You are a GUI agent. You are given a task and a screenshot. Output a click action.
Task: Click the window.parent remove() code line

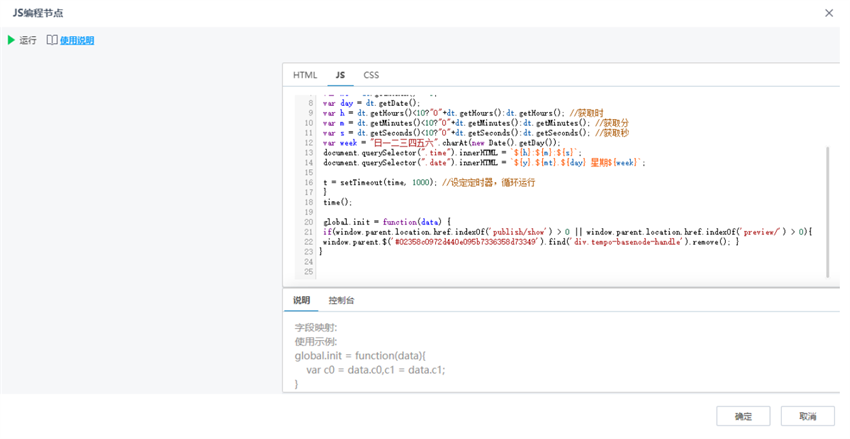coord(530,242)
